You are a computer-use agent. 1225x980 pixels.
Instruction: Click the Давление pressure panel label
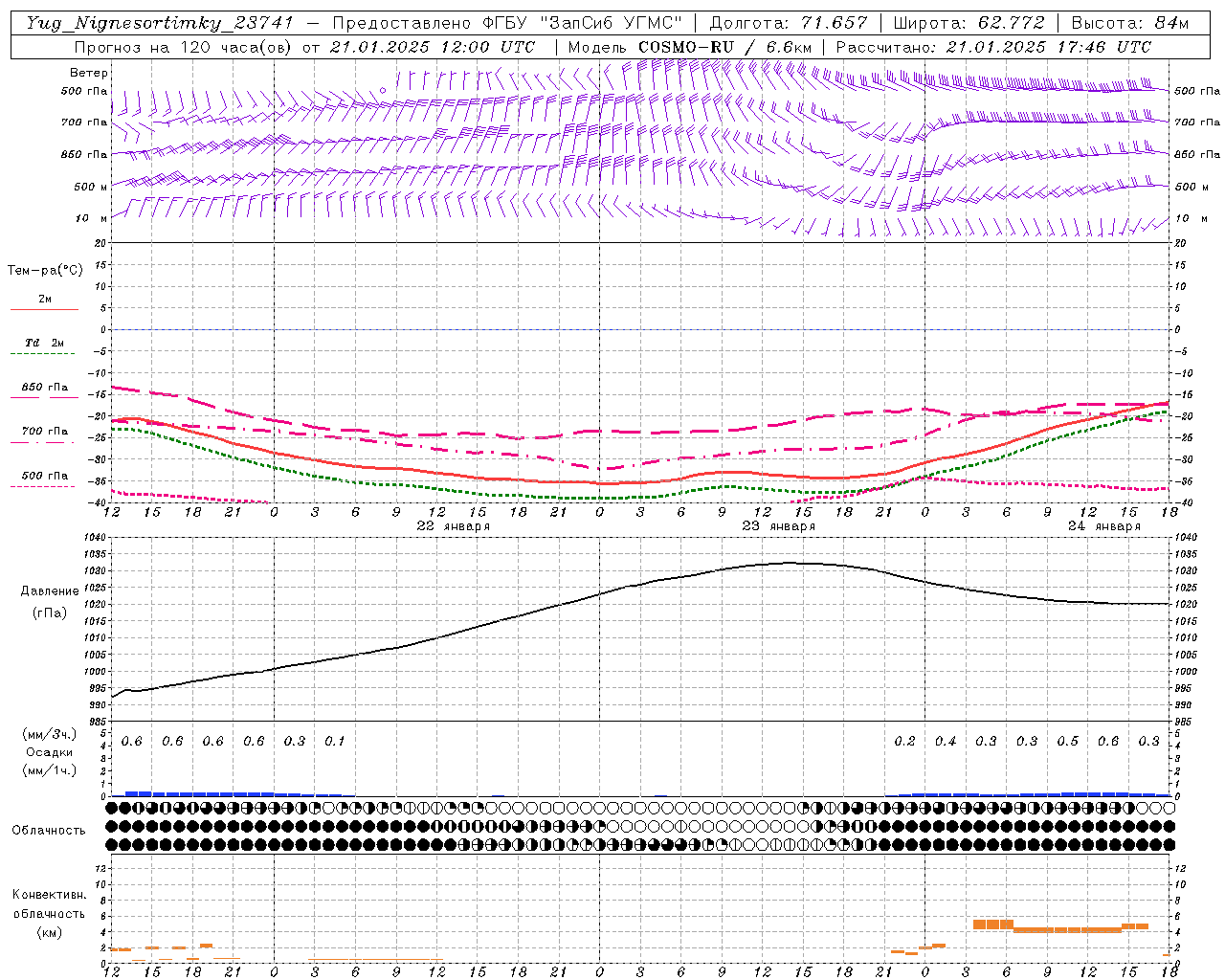[x=49, y=591]
